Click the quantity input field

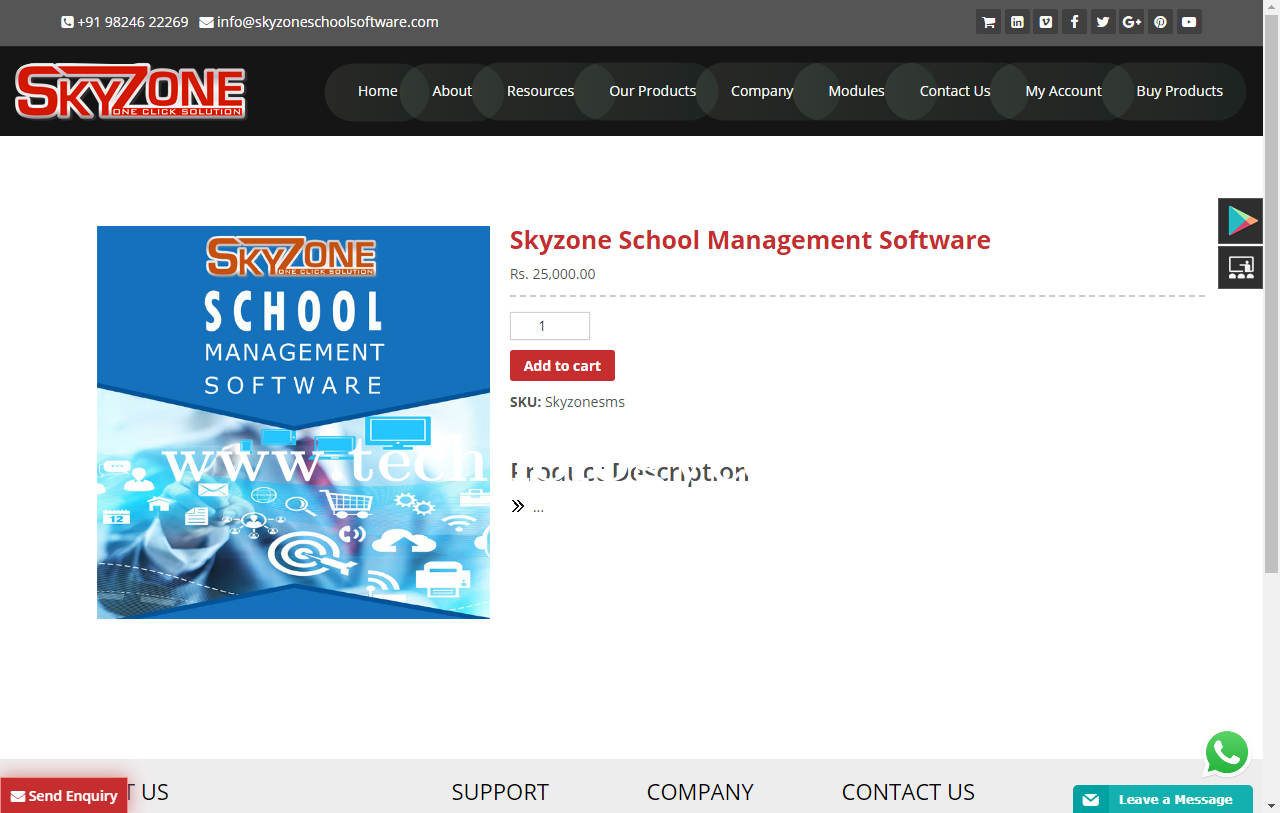pos(550,326)
